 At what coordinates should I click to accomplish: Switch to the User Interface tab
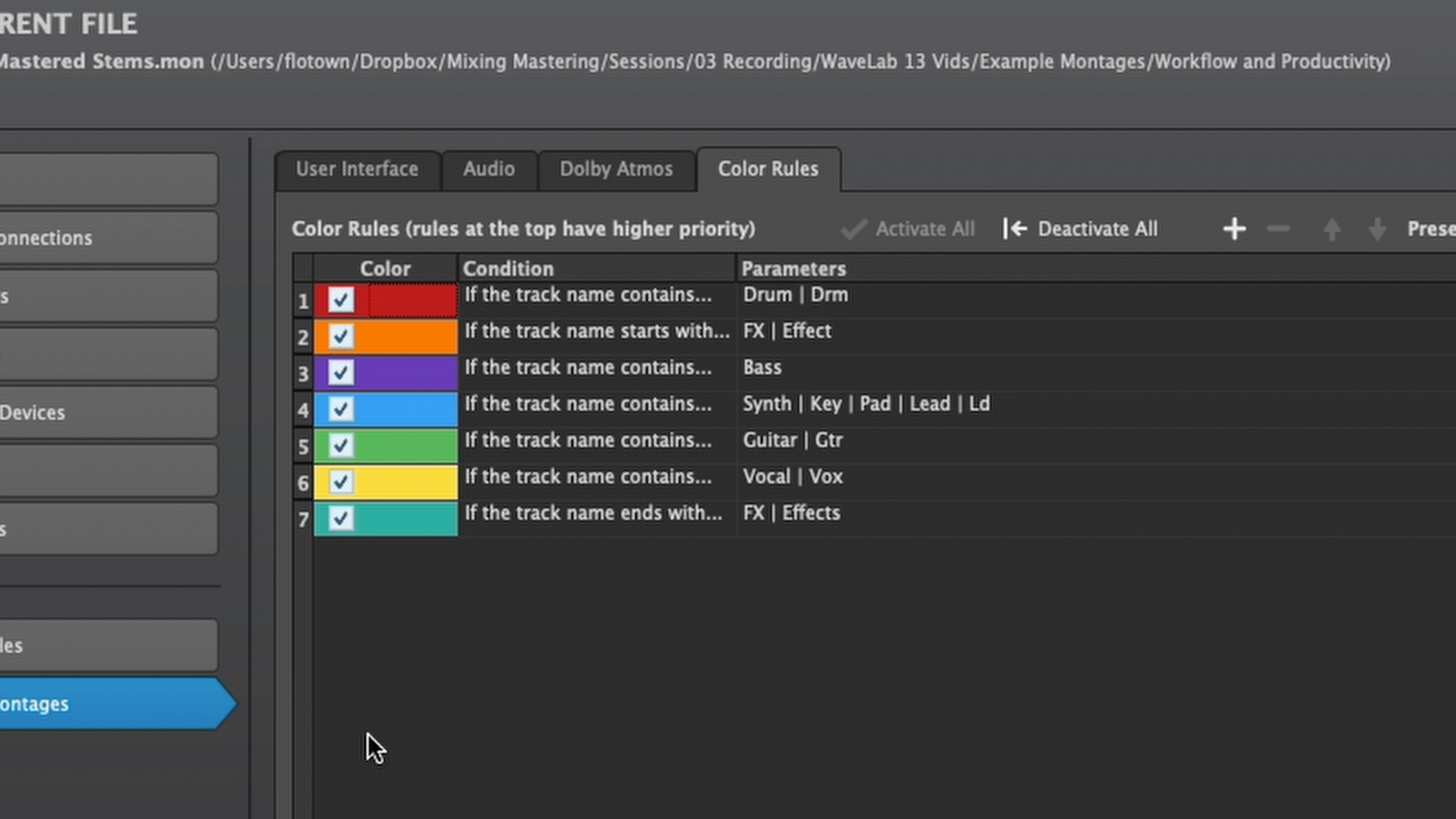357,169
